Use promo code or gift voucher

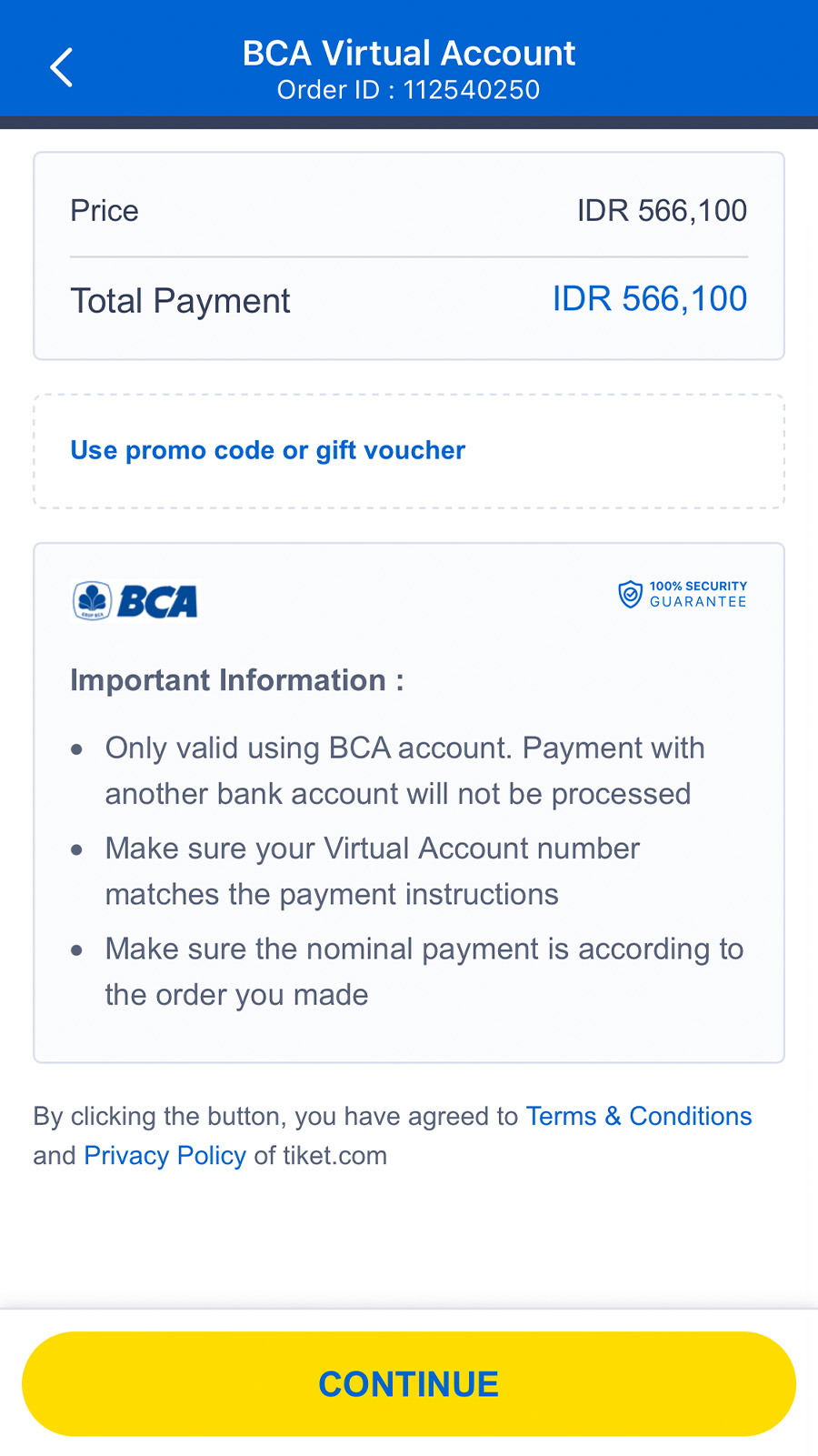click(268, 450)
